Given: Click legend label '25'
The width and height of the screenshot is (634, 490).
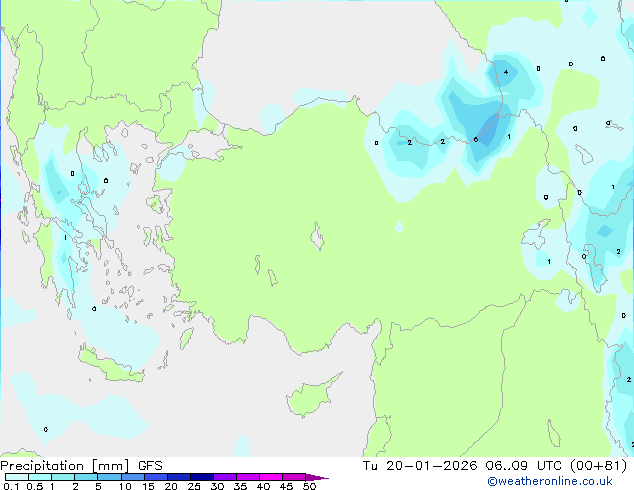Looking at the screenshot, I should coord(194,486).
